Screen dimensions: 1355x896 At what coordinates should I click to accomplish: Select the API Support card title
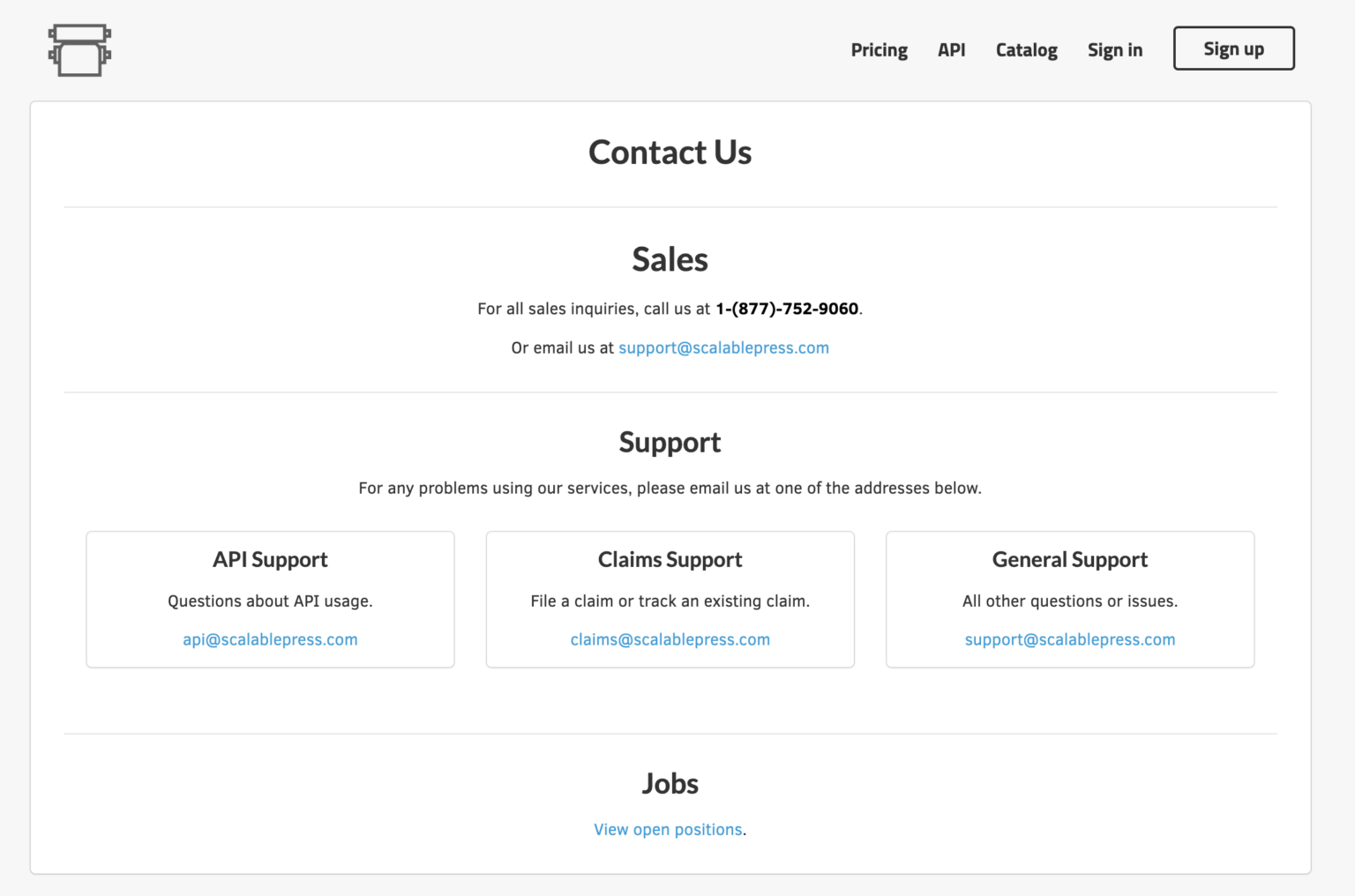point(270,560)
